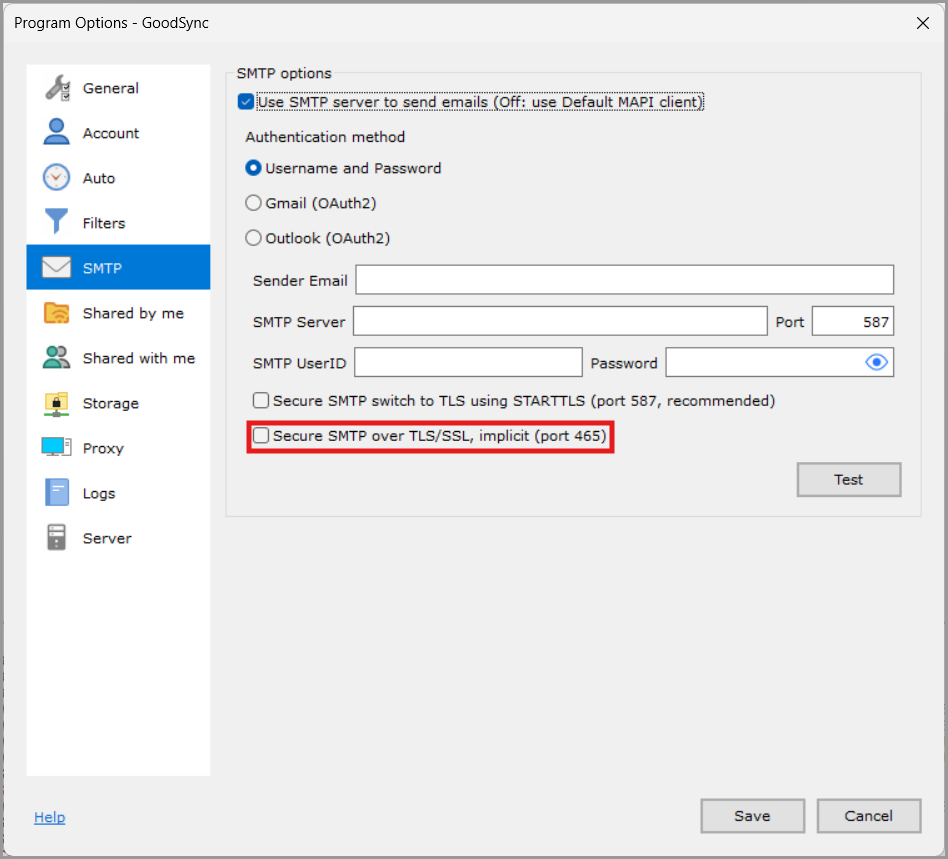Click the Filters funnel icon
The image size is (948, 859).
pyautogui.click(x=57, y=221)
